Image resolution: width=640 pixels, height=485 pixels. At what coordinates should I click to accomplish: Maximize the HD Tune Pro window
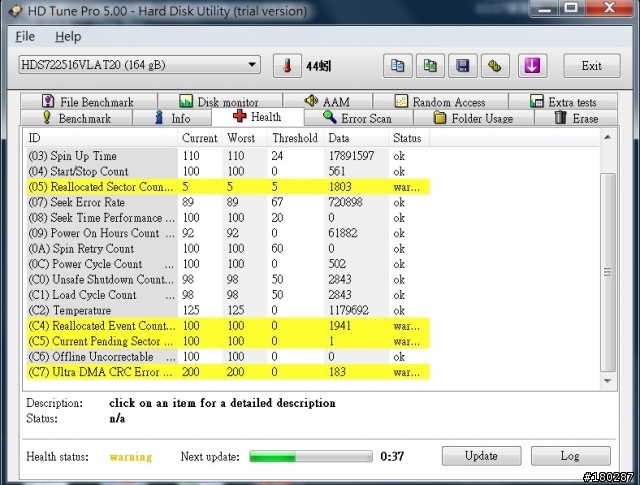pos(571,8)
